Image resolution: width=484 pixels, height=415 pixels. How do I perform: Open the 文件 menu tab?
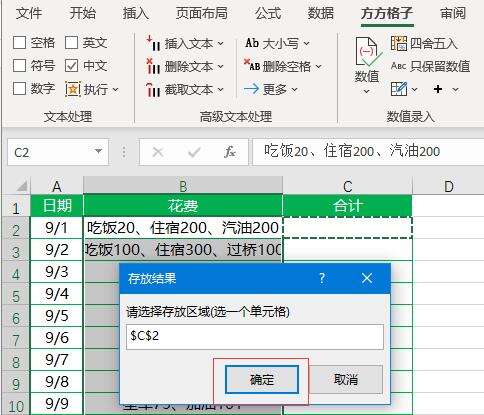pyautogui.click(x=29, y=13)
